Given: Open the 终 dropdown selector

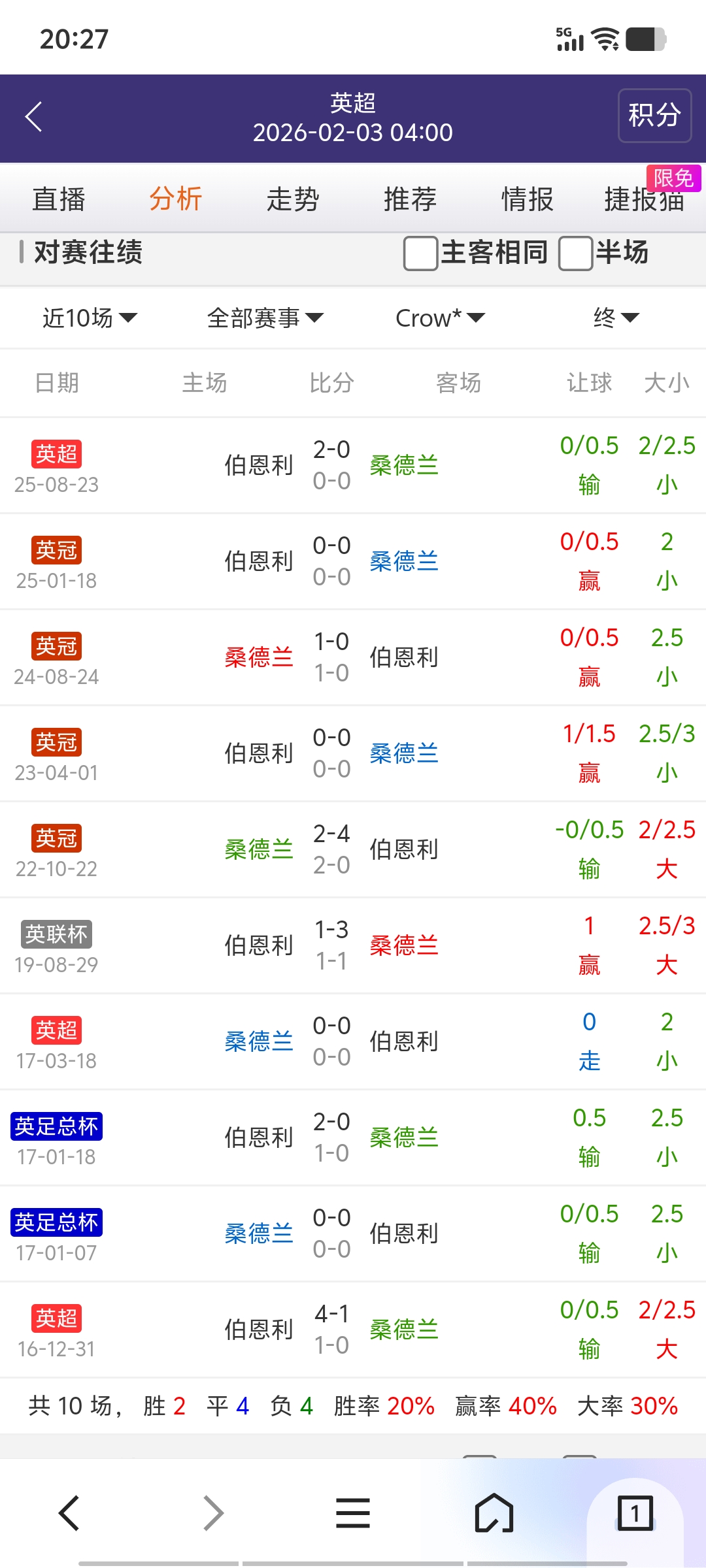Looking at the screenshot, I should pos(615,318).
